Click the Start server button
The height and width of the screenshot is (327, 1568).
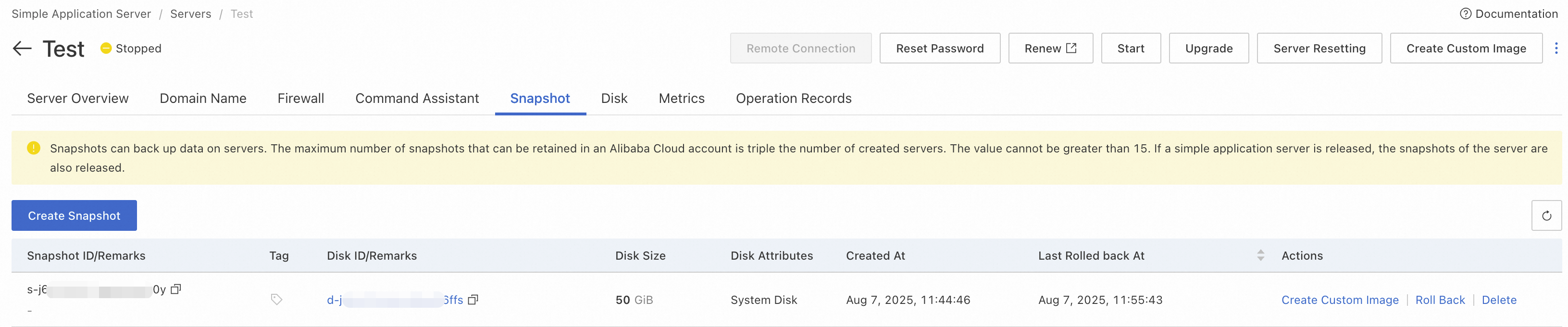(1131, 49)
